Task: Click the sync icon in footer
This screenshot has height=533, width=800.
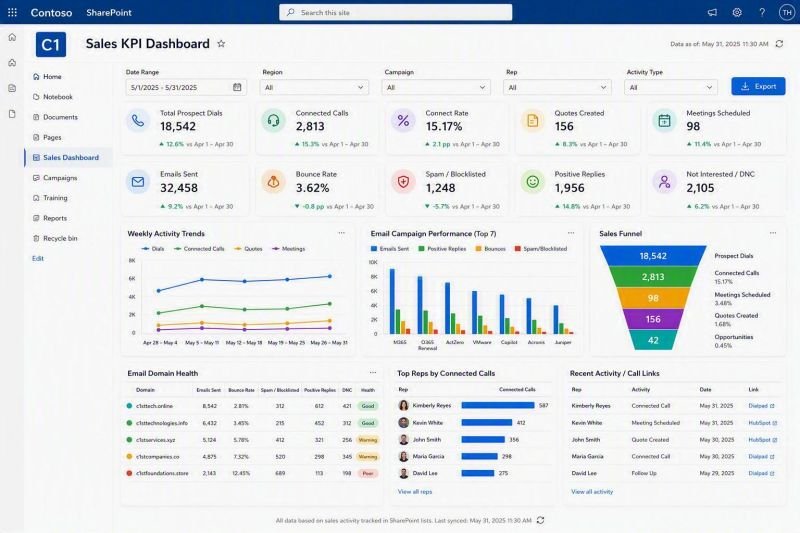Action: (x=540, y=520)
